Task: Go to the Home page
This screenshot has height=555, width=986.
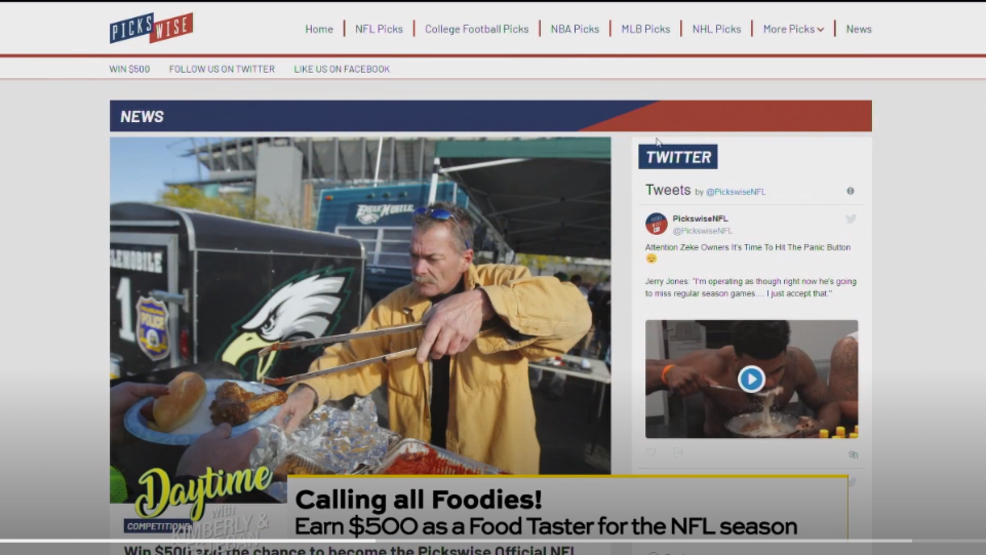Action: (x=319, y=29)
